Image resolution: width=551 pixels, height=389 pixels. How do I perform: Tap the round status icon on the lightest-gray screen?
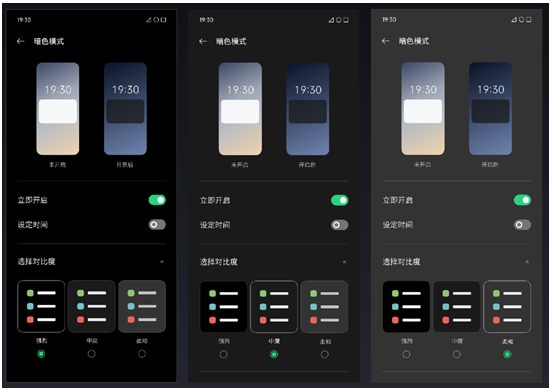(x=521, y=19)
